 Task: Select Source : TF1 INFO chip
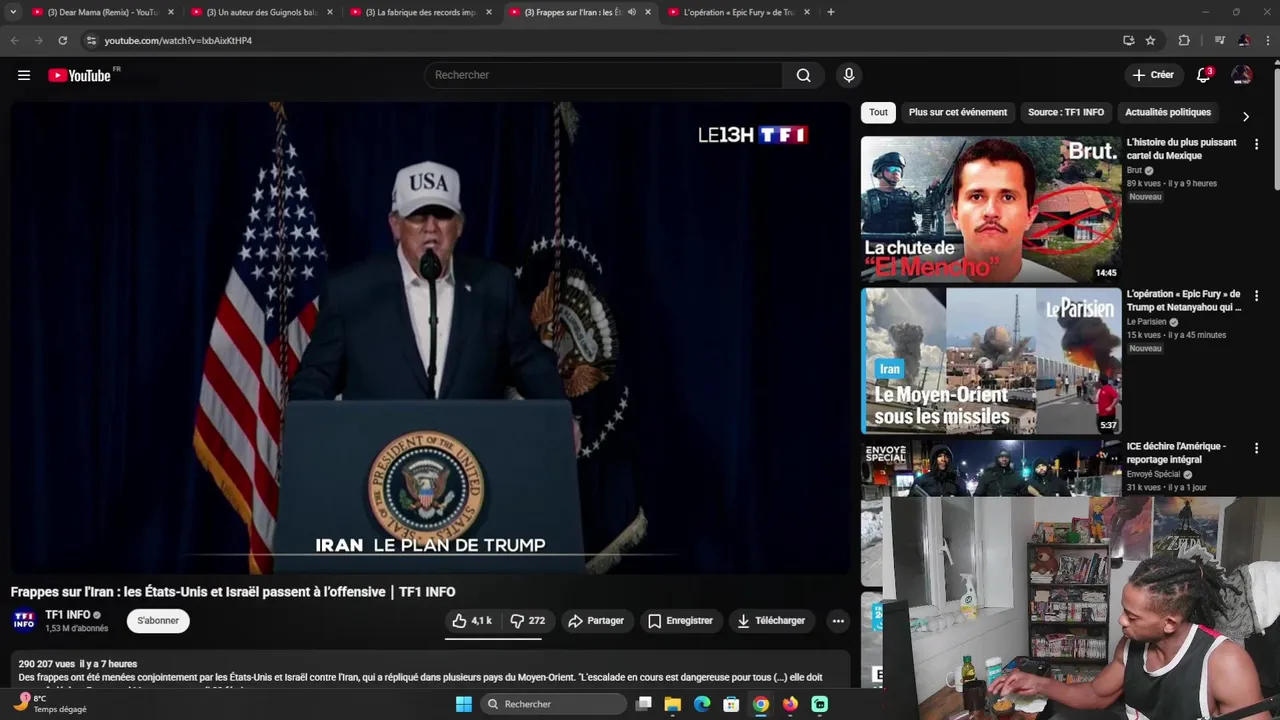coord(1066,112)
